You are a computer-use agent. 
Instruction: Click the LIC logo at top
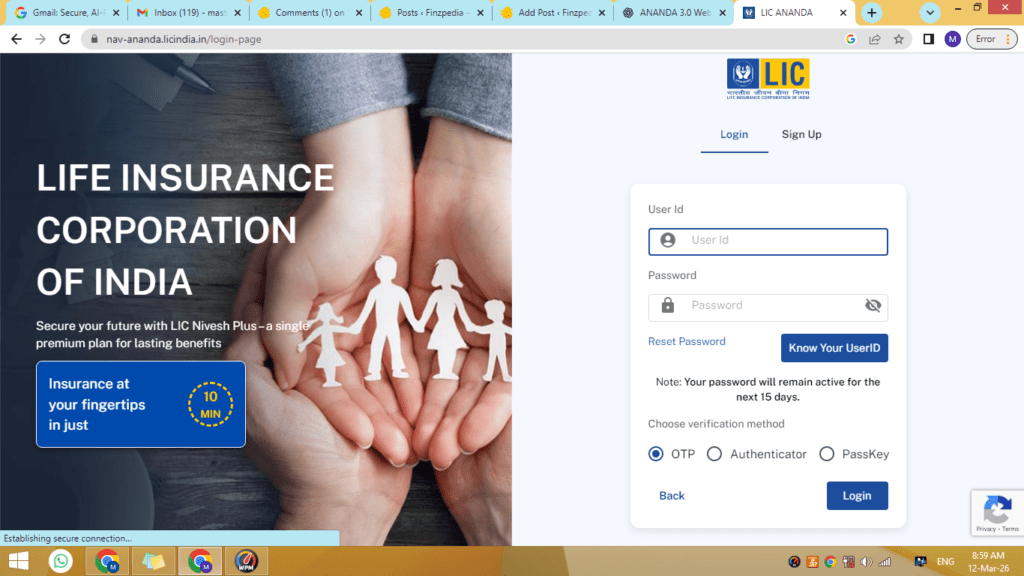point(768,78)
